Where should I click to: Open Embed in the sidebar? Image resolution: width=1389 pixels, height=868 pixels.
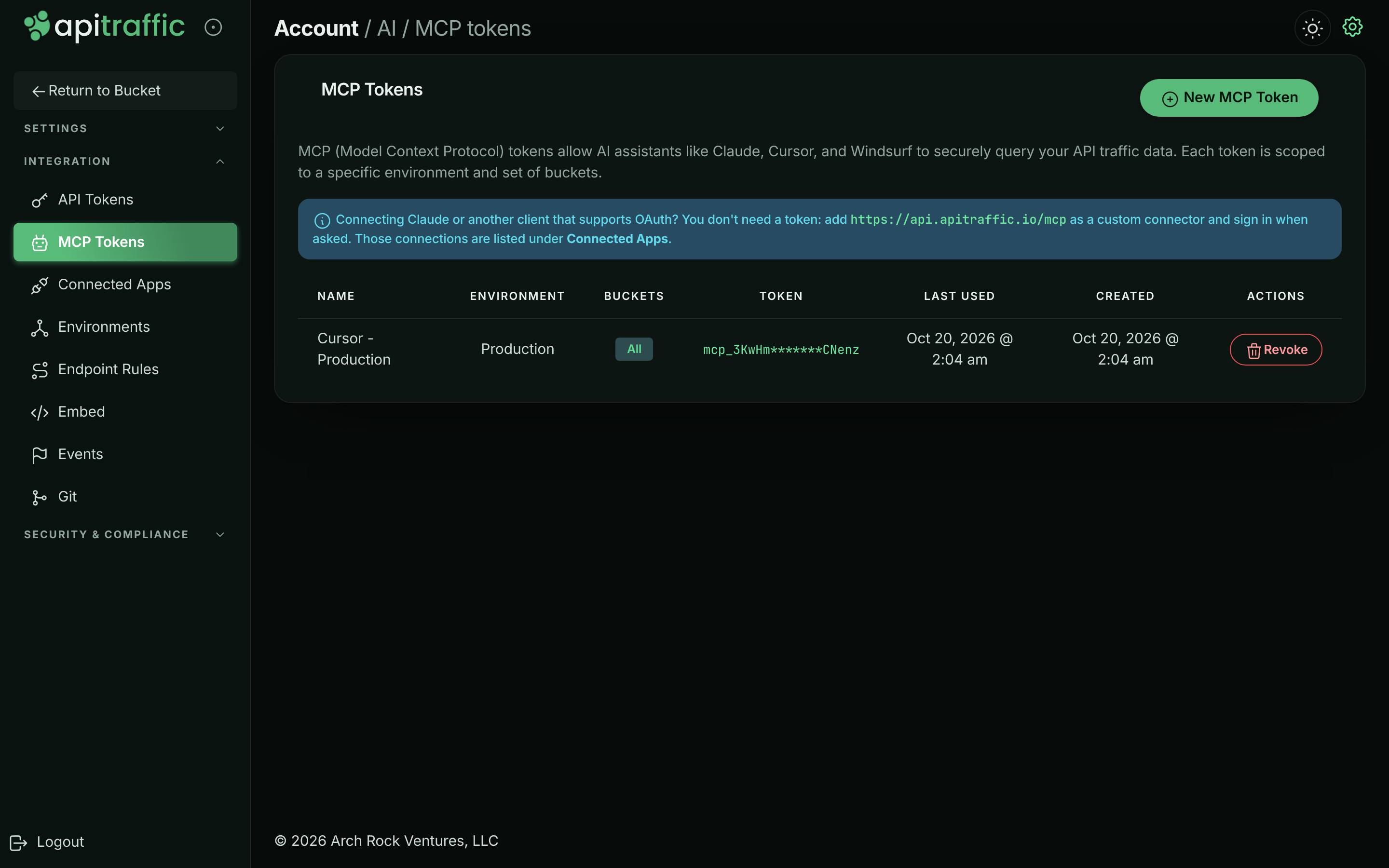pyautogui.click(x=125, y=412)
